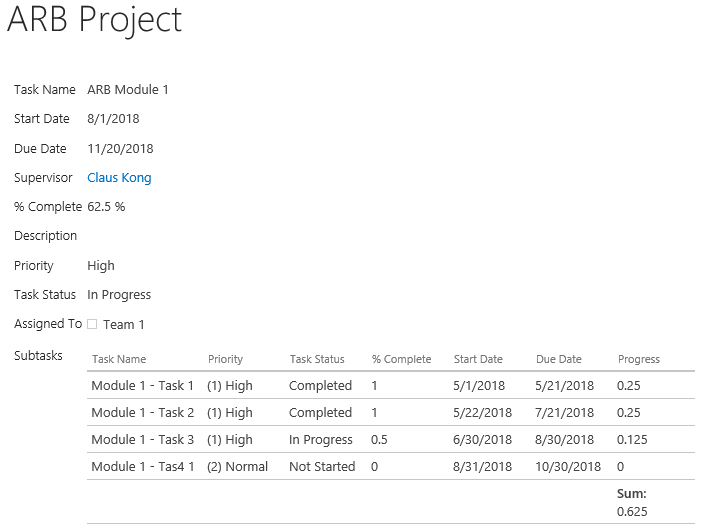Tick the Team 1 checkbox
Screen dimensions: 701x529
(92, 324)
